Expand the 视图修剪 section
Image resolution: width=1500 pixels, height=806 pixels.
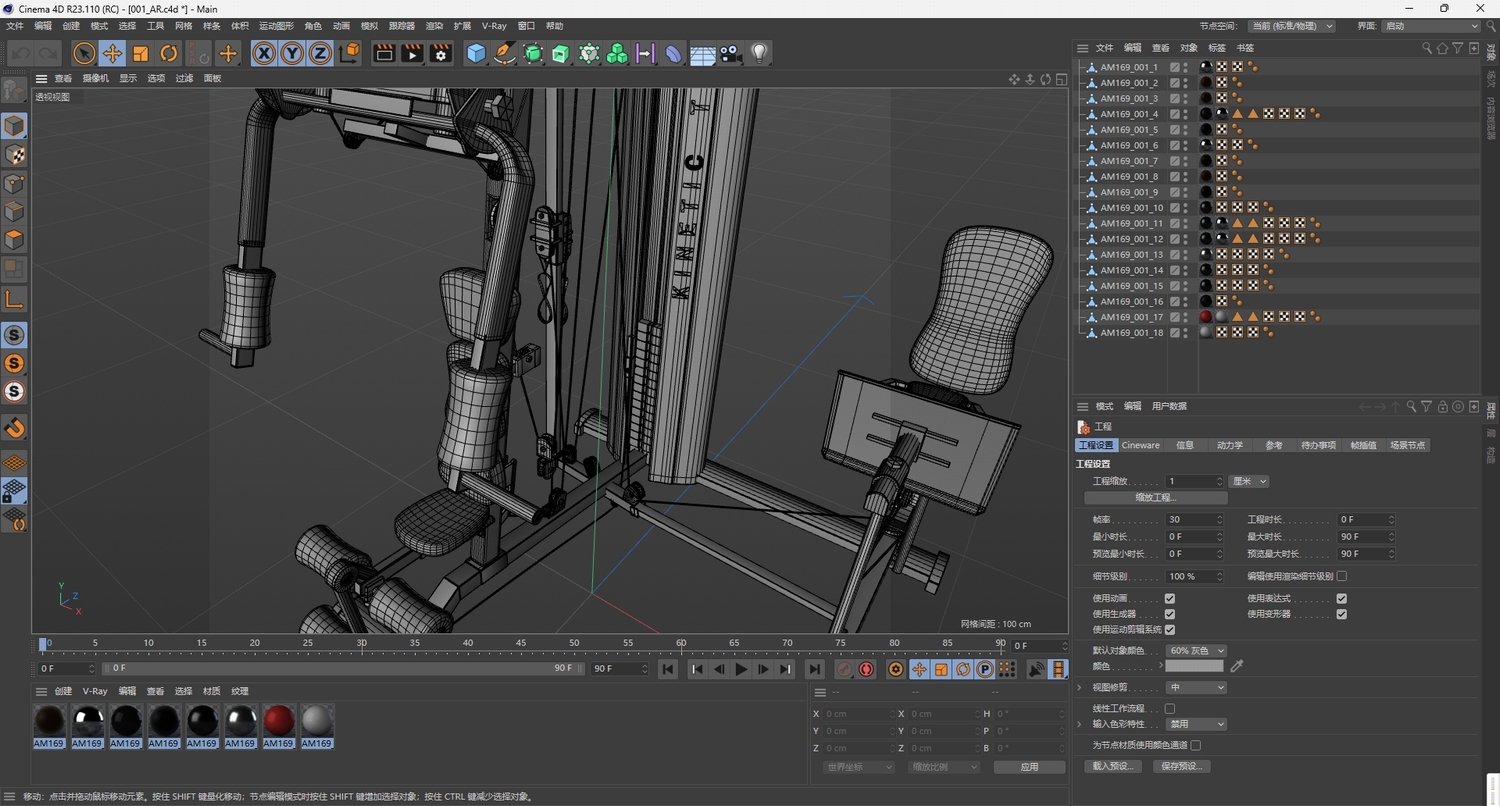[1078, 687]
